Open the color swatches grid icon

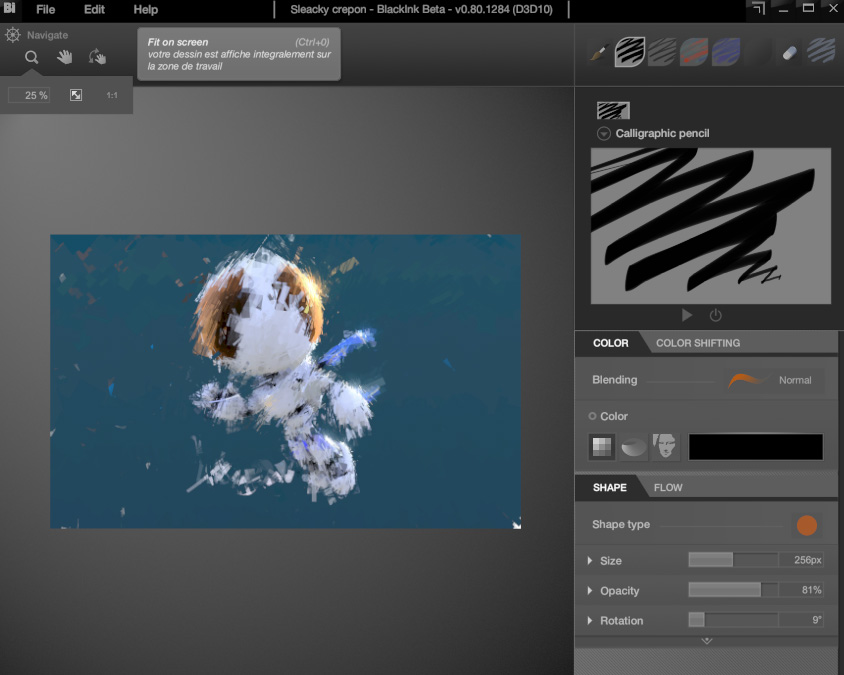pyautogui.click(x=602, y=447)
